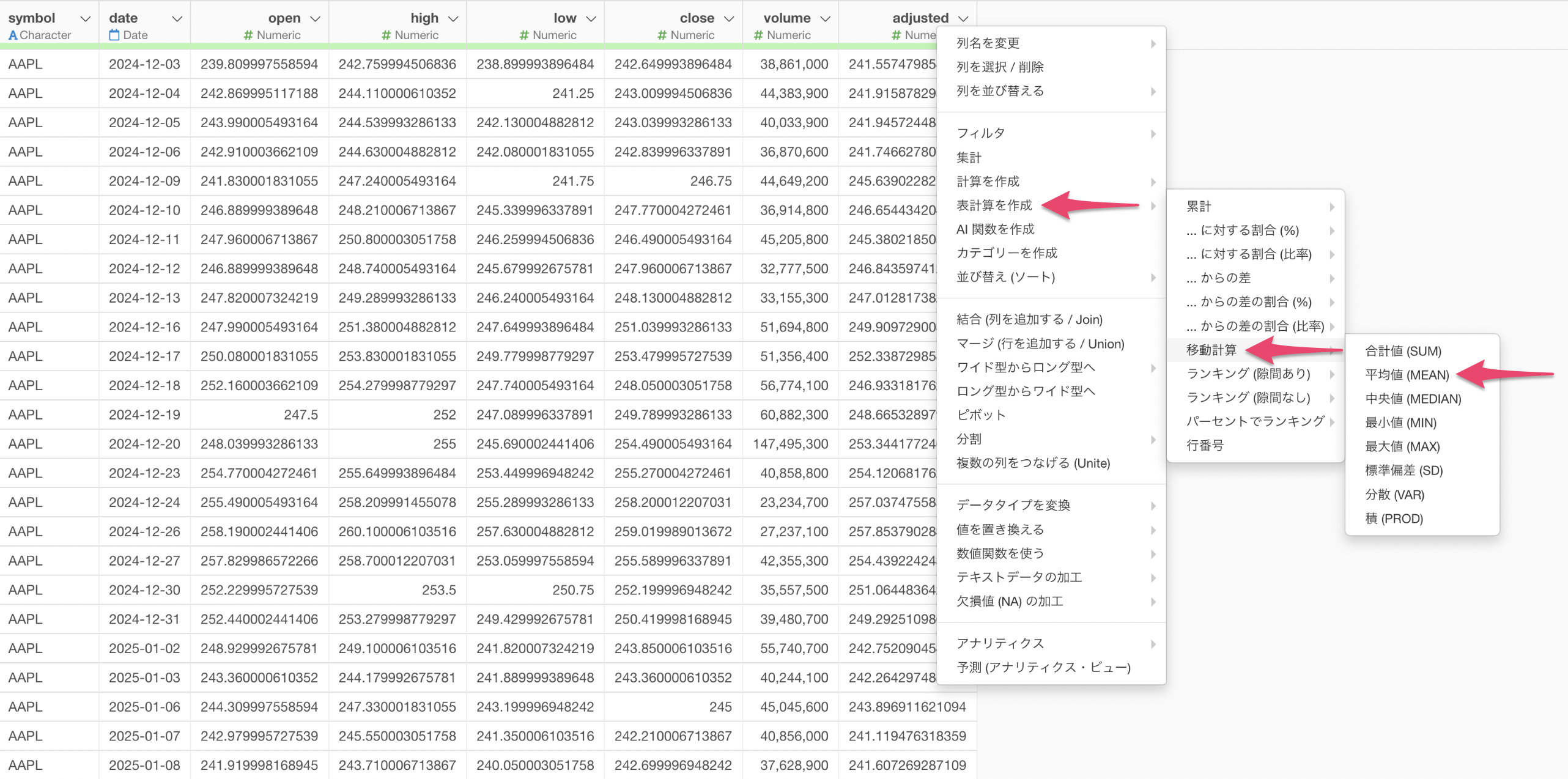Screen dimensions: 1568x779
Task: Open the date column dropdown arrow
Action: click(177, 19)
